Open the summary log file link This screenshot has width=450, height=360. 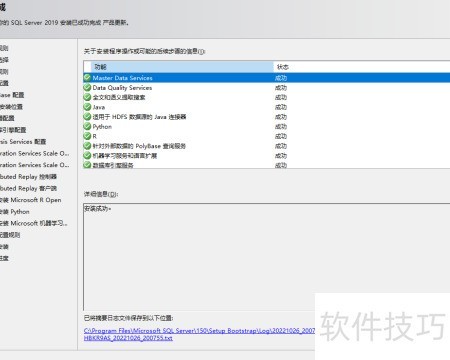(x=199, y=334)
